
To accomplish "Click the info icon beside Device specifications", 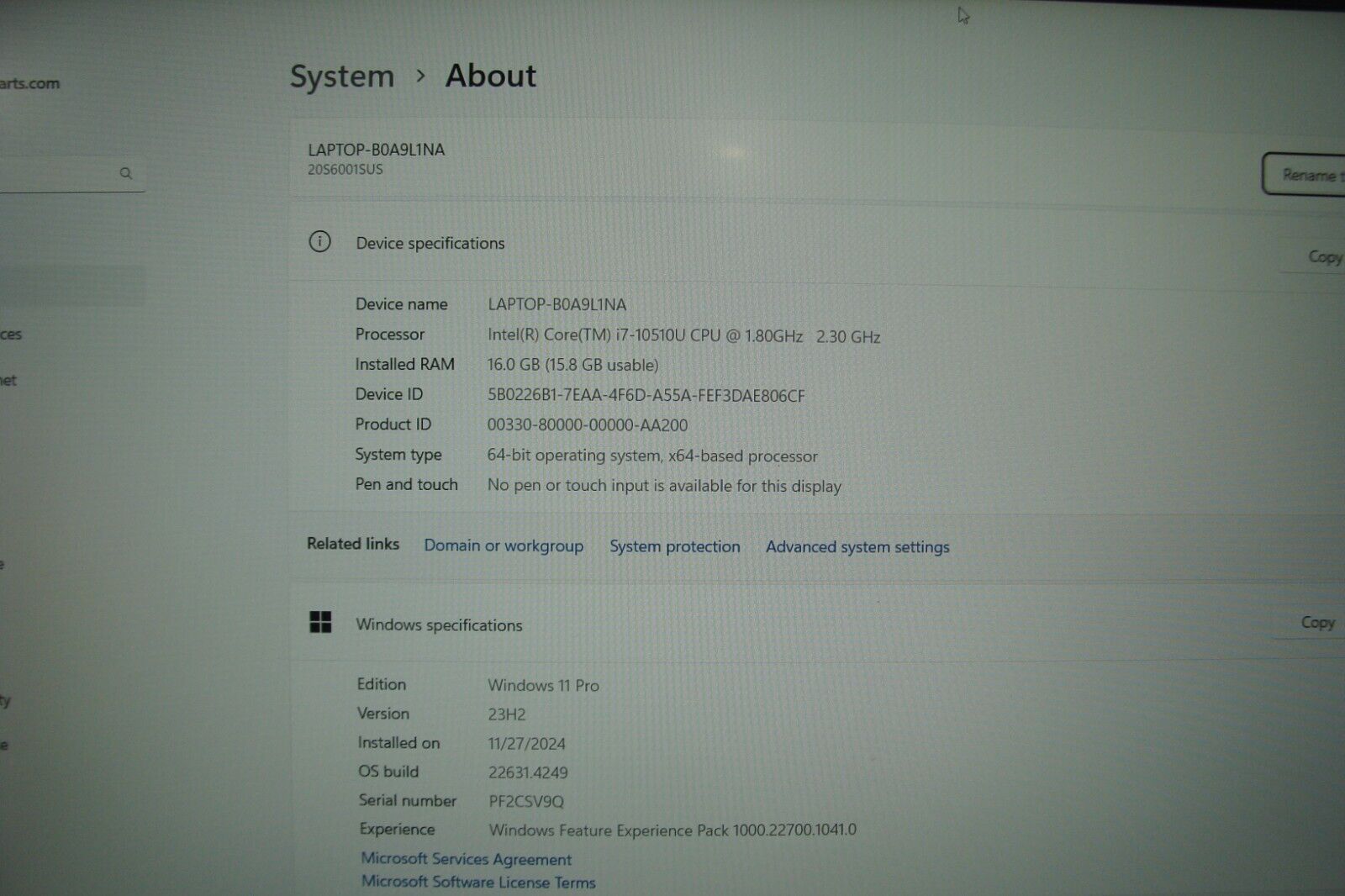I will click(319, 242).
